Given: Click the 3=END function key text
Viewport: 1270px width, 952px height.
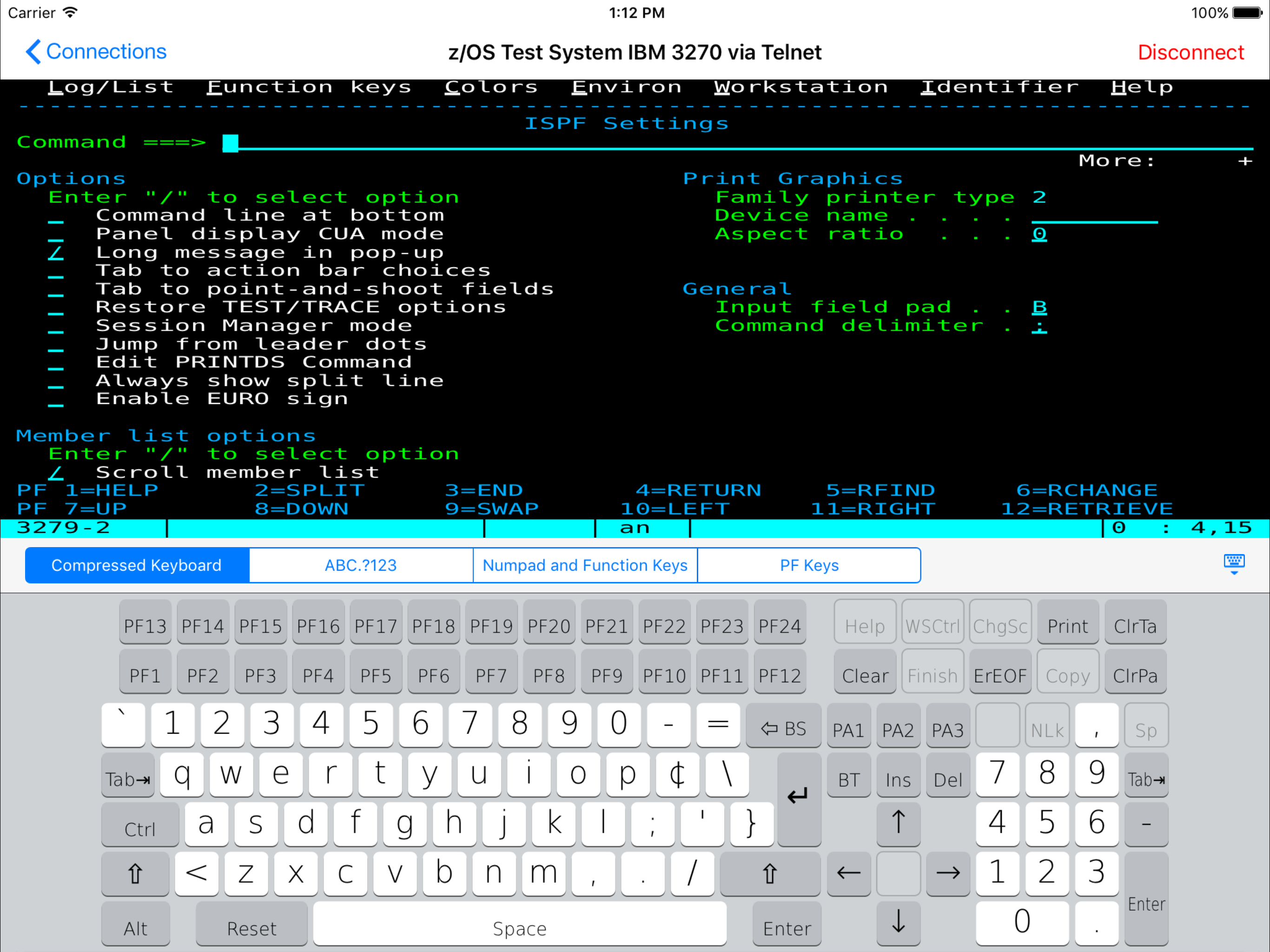Looking at the screenshot, I should (x=484, y=490).
